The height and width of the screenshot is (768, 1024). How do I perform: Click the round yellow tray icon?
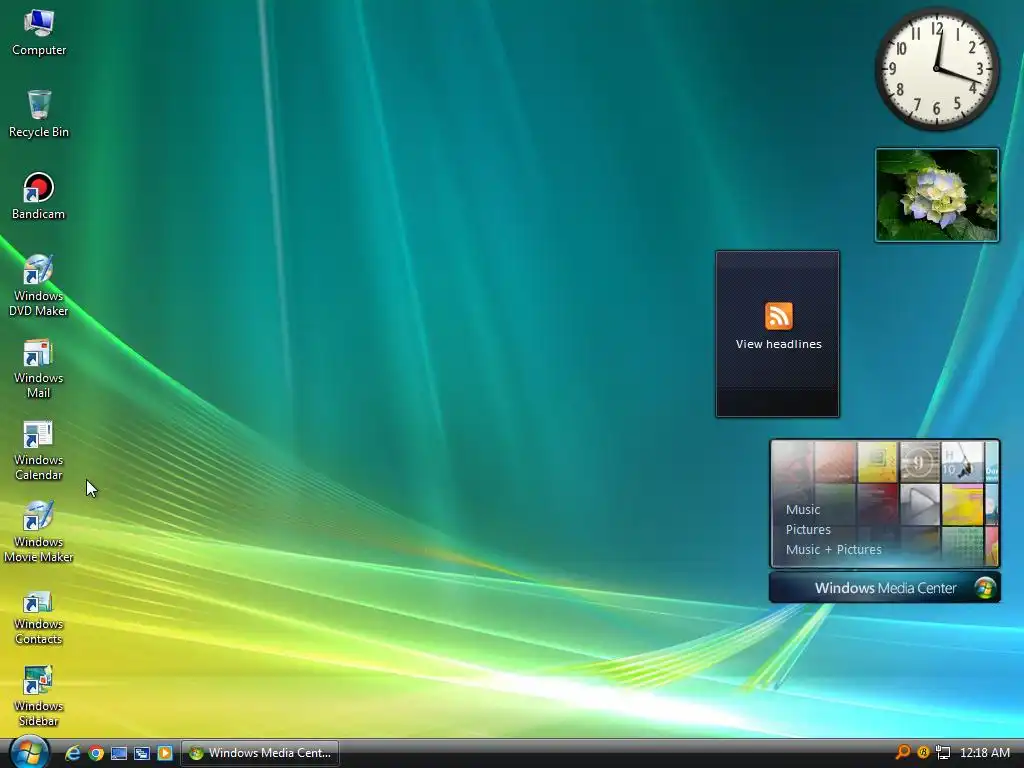[x=923, y=752]
